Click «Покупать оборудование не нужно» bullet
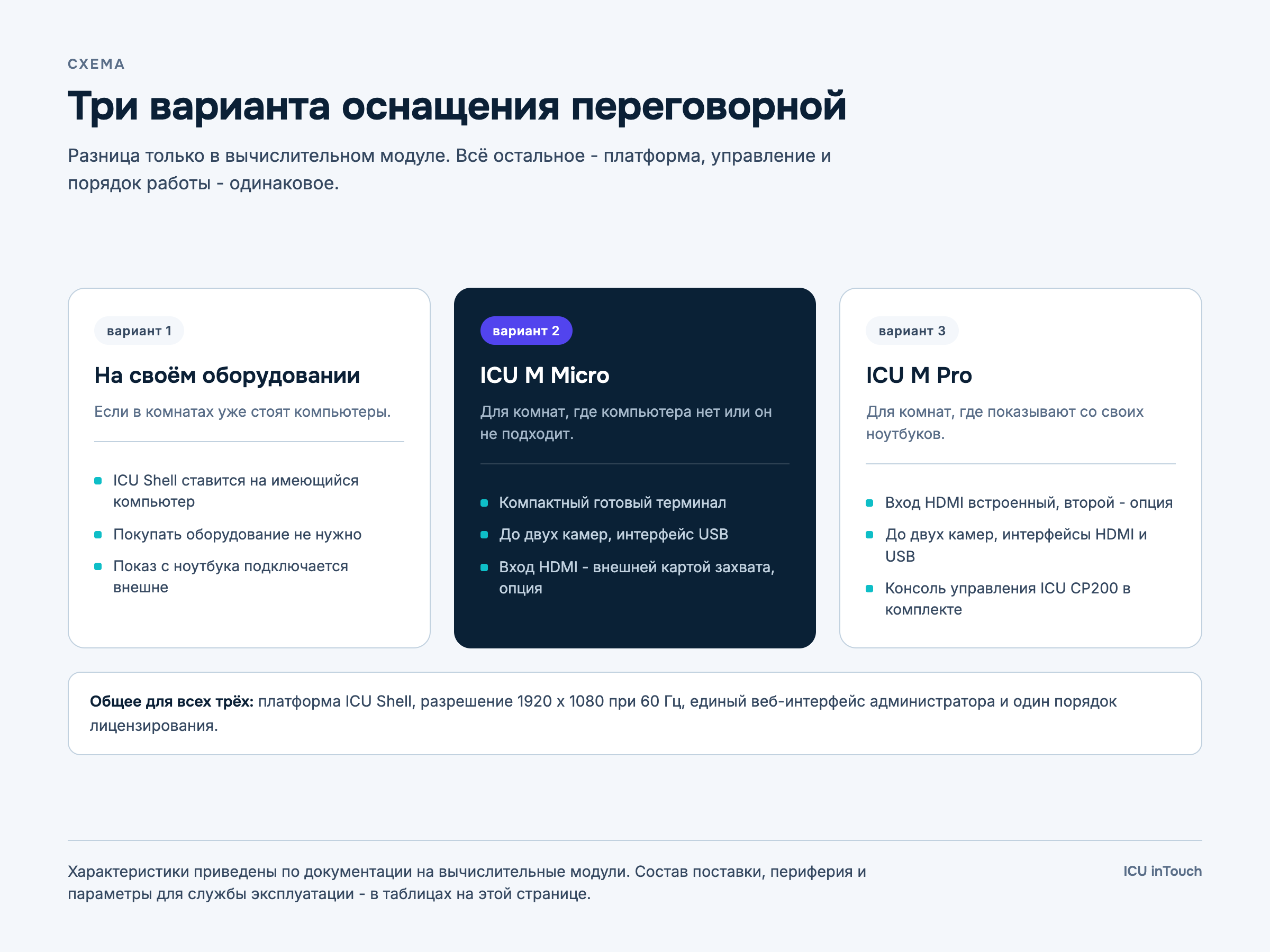The image size is (1270, 952). pyautogui.click(x=237, y=534)
